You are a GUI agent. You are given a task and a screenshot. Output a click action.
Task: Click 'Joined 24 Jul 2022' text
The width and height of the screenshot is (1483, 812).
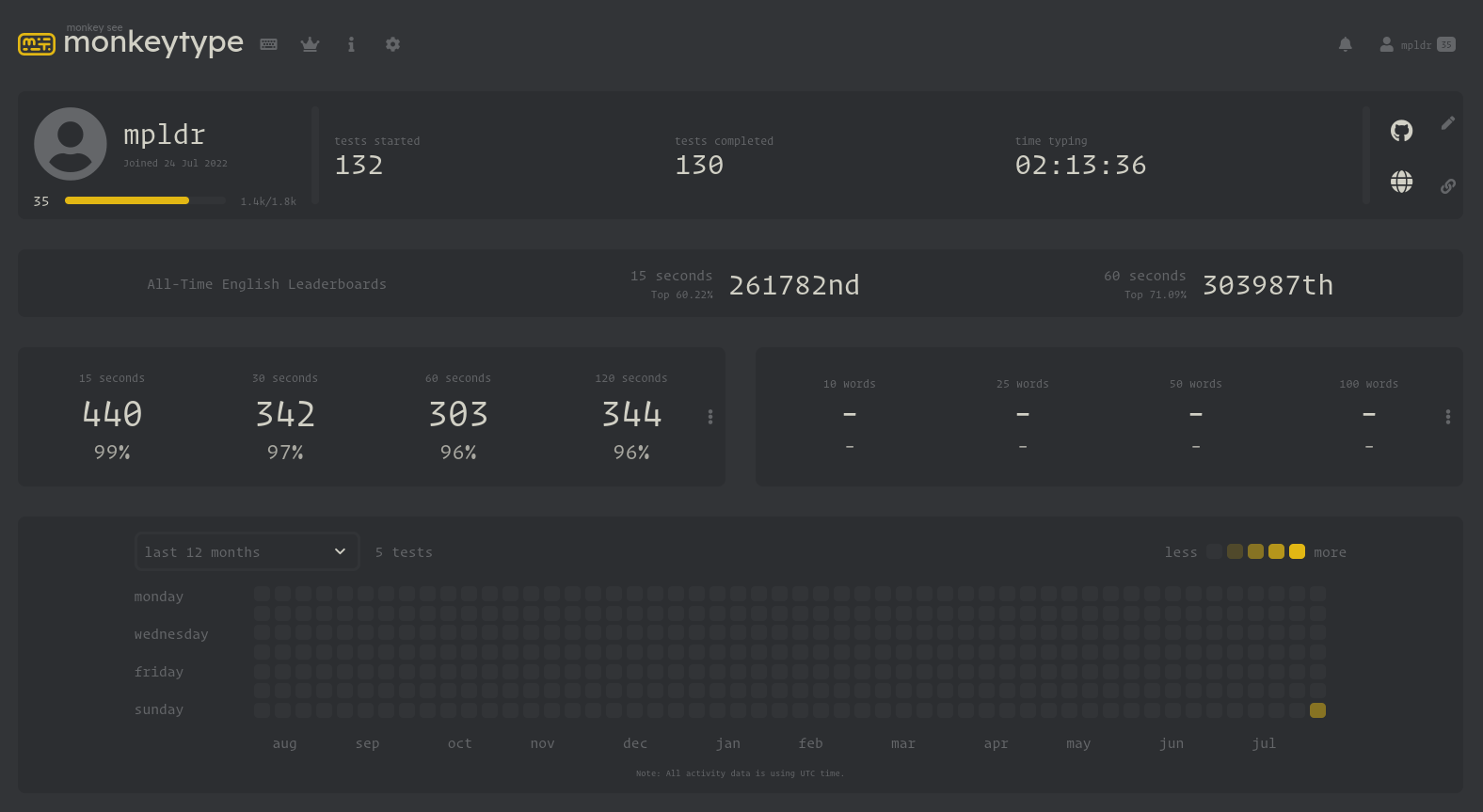click(175, 163)
